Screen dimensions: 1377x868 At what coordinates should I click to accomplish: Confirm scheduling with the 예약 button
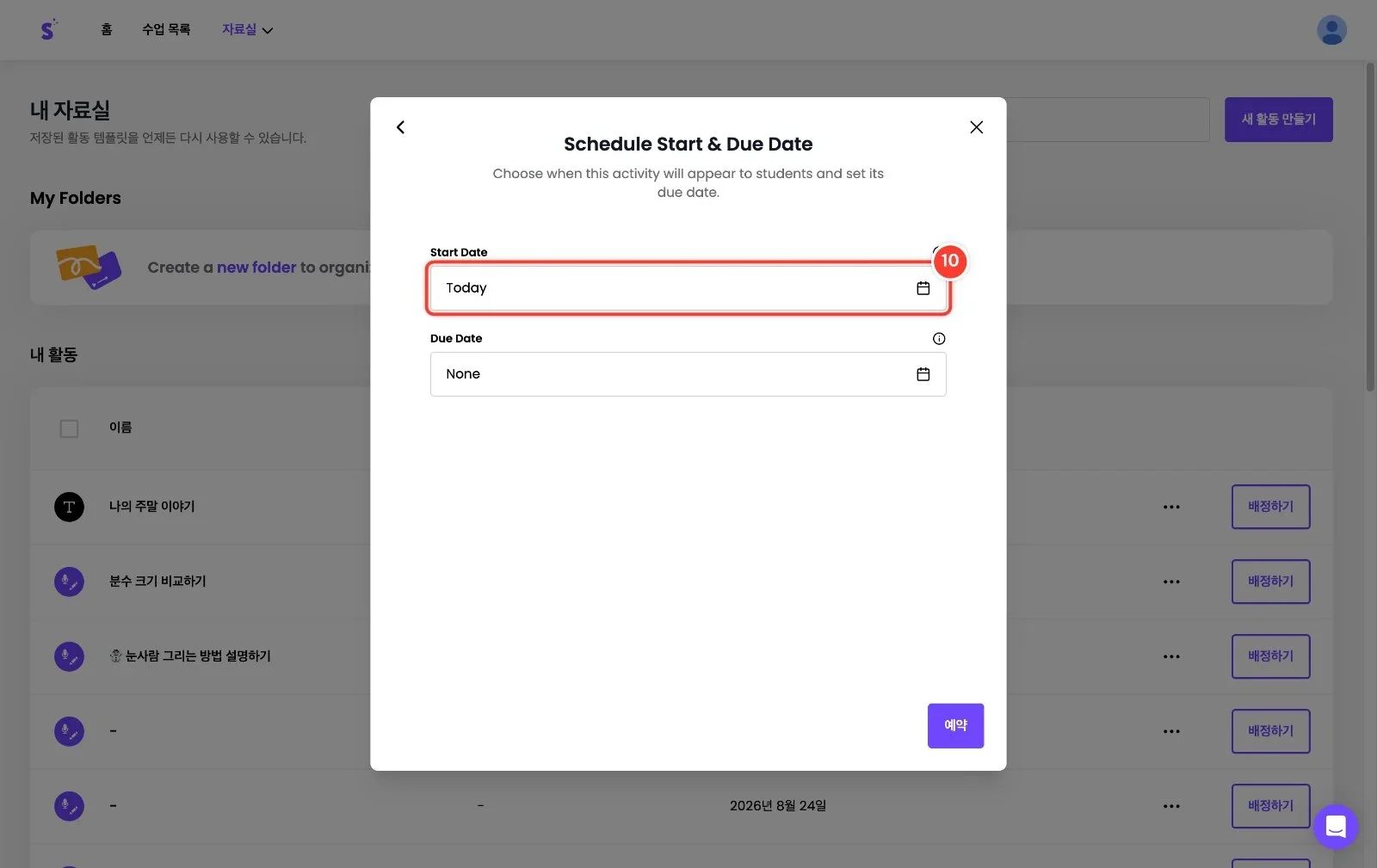pyautogui.click(x=955, y=726)
